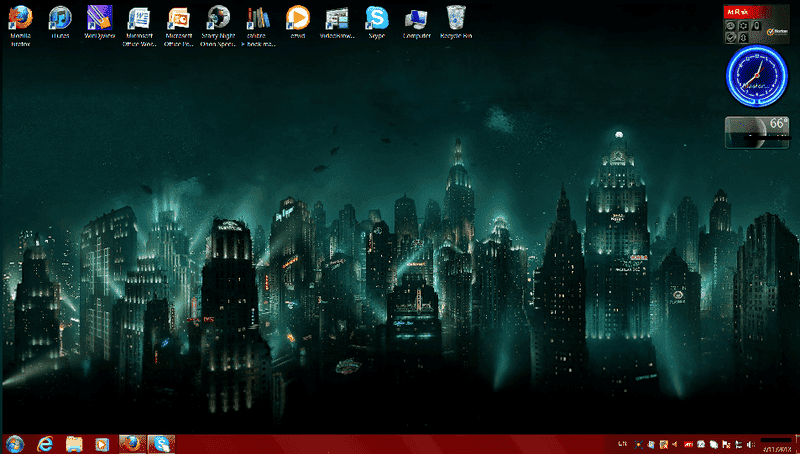Click the taskbar date and time
The height and width of the screenshot is (454, 800).
(776, 444)
